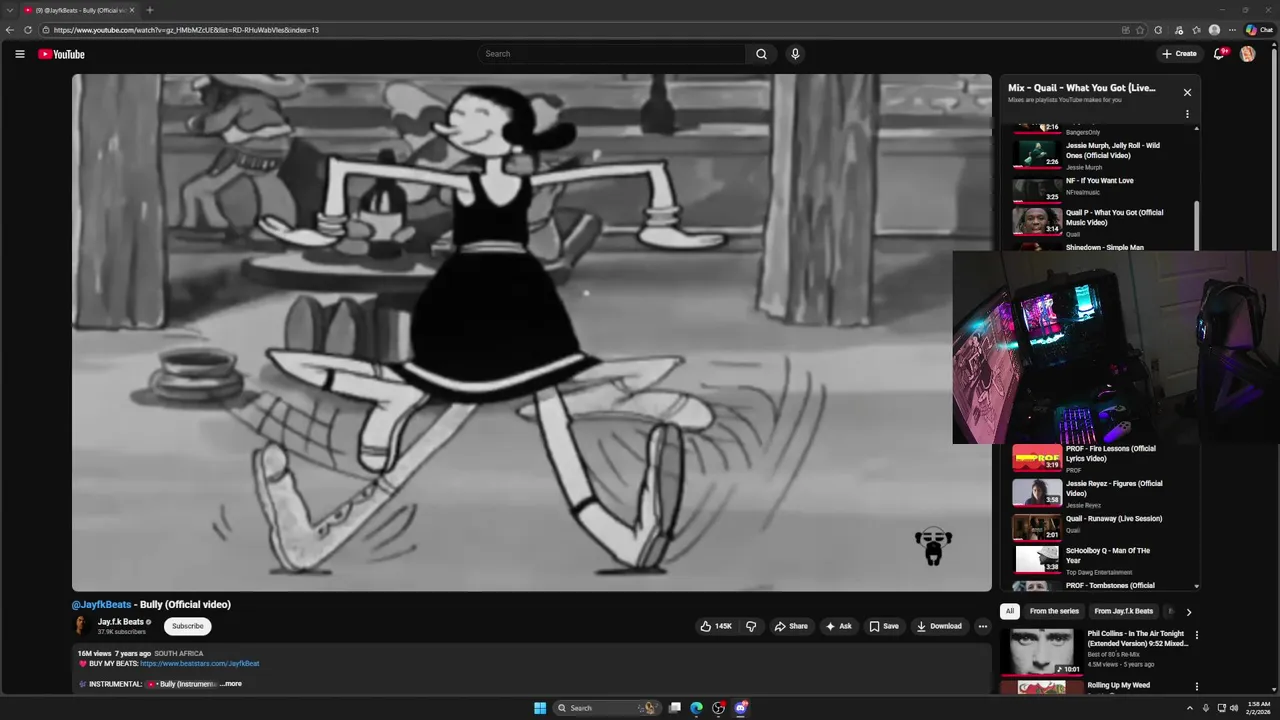Open clock and date flyout

pos(1258,708)
